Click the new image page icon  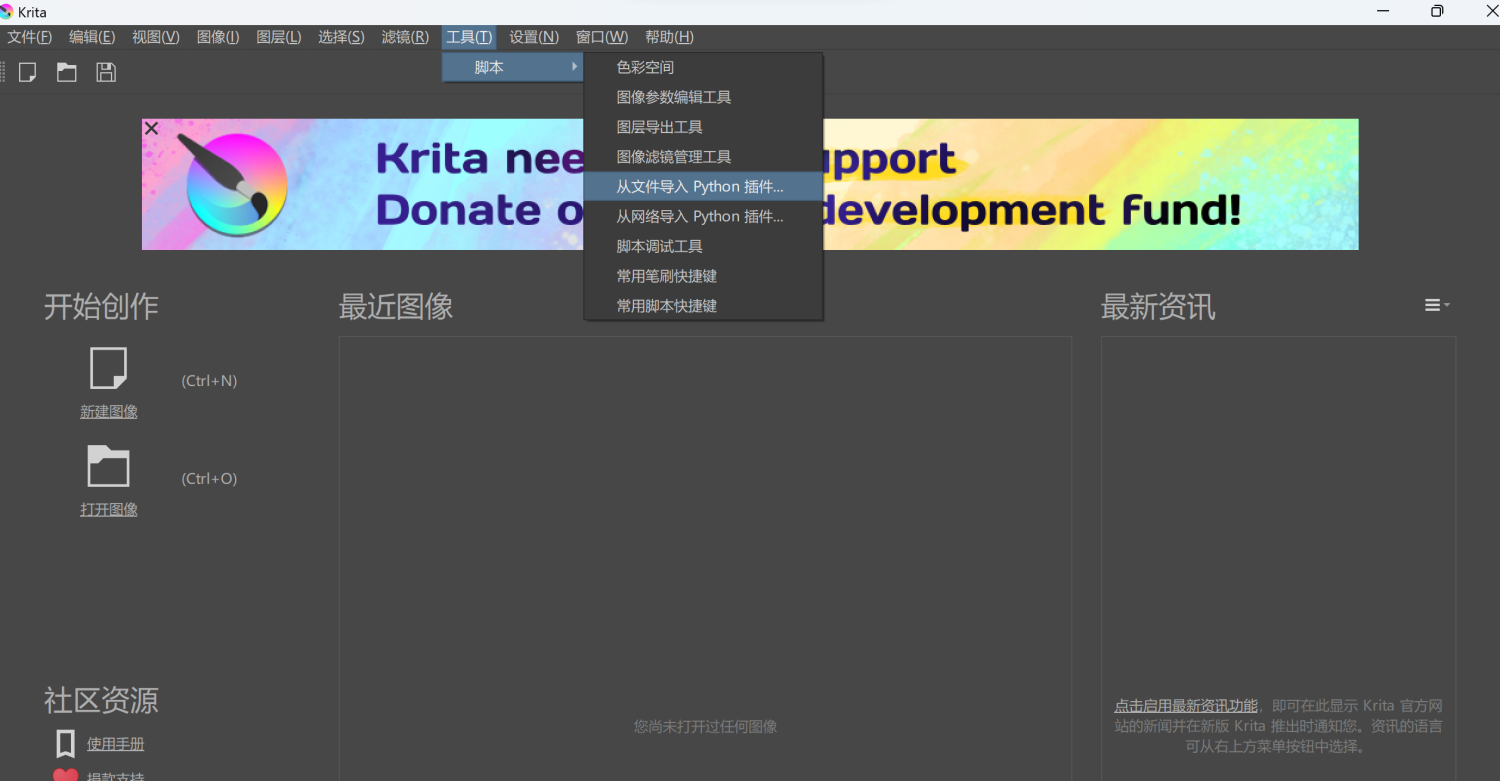[108, 368]
